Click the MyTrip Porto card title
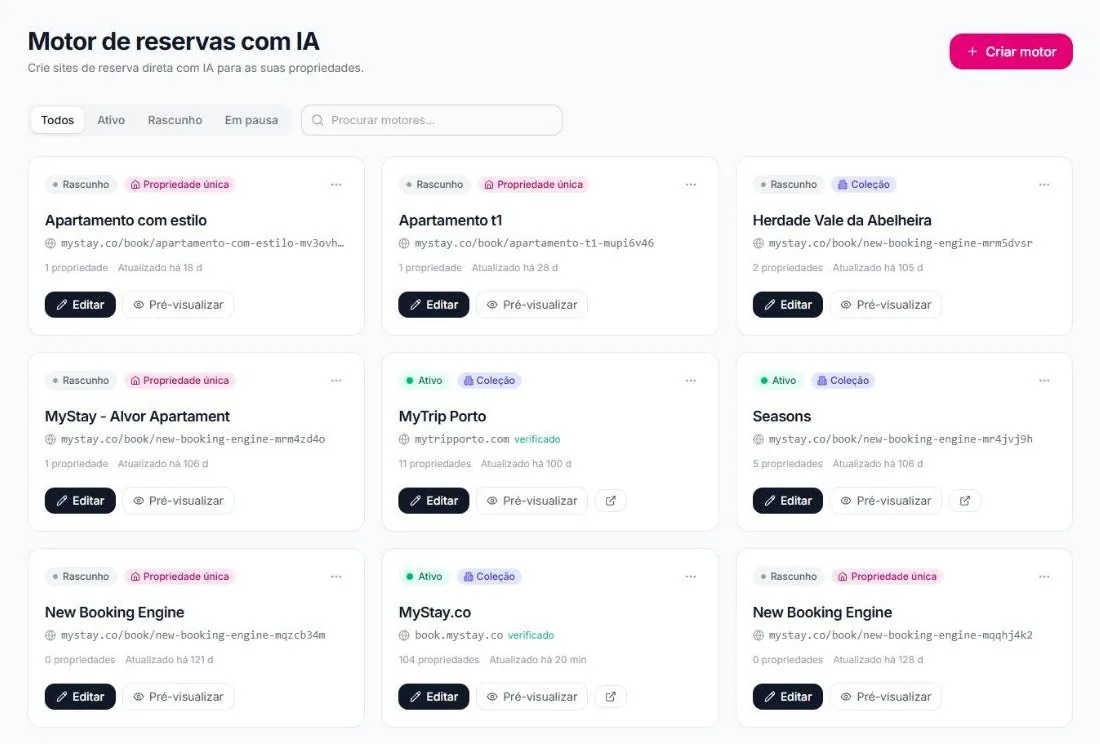The height and width of the screenshot is (744, 1100). pyautogui.click(x=442, y=417)
